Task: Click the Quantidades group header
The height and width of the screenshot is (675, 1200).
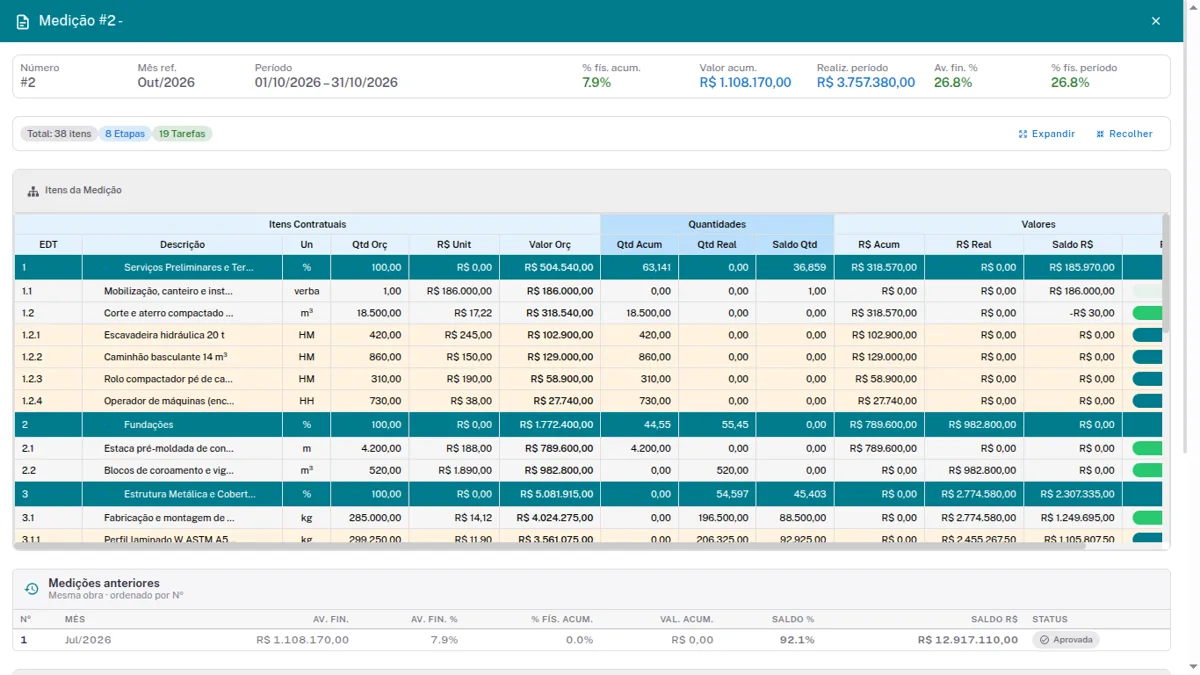Action: 717,225
